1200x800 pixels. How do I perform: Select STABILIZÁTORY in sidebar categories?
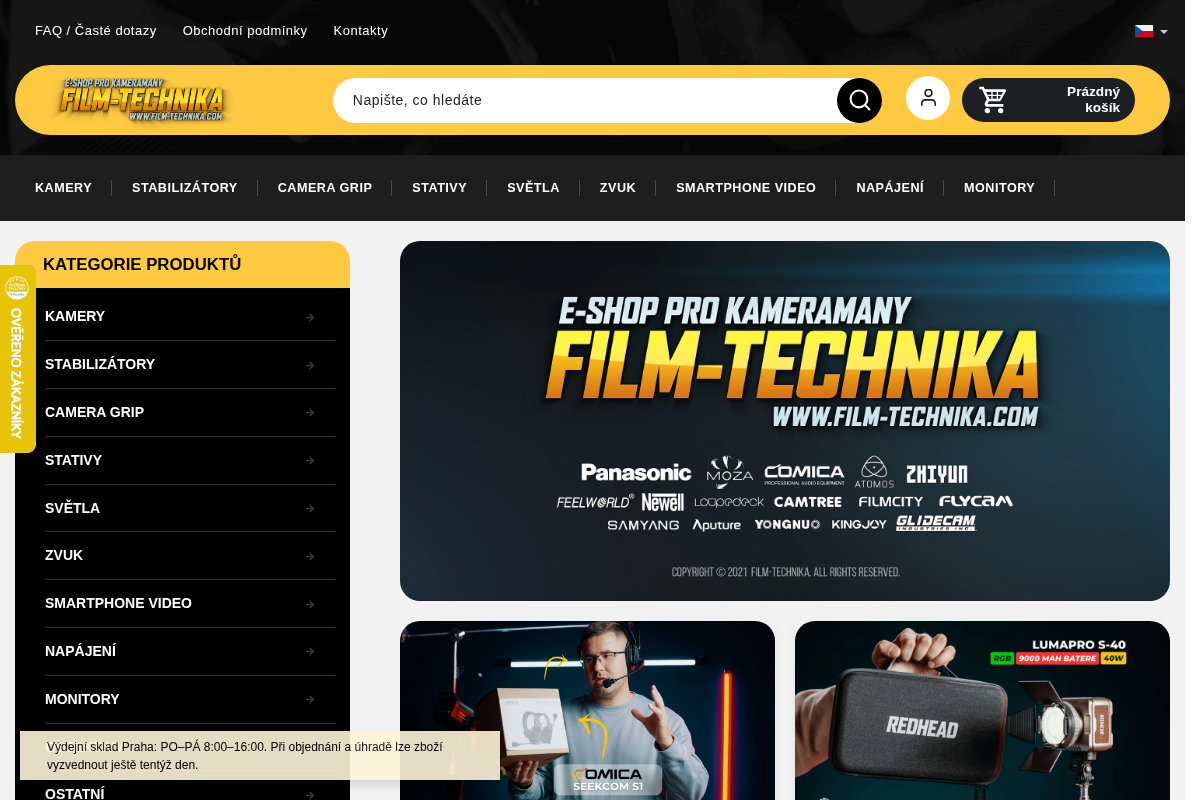[100, 364]
